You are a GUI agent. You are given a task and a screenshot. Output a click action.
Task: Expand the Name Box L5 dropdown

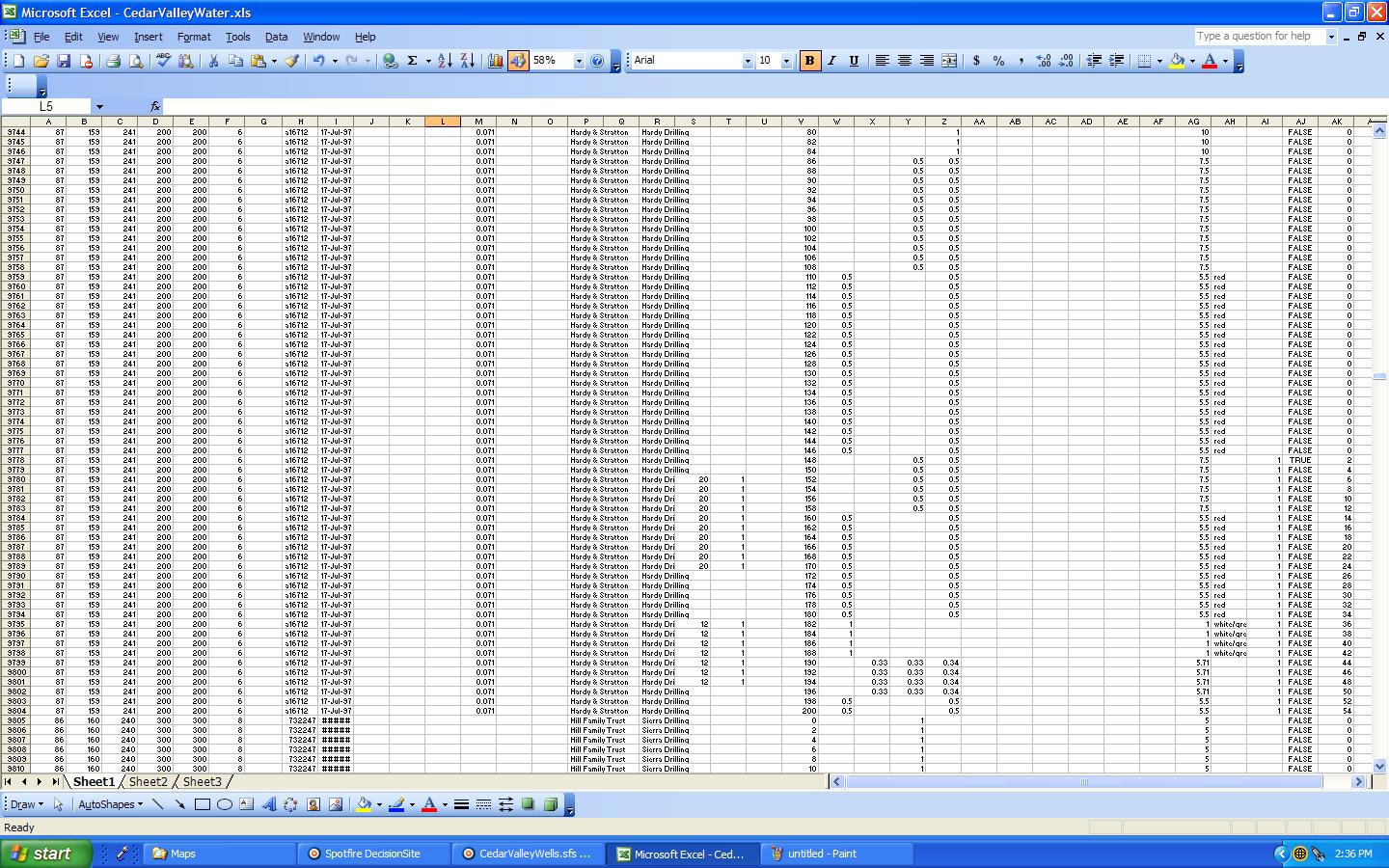pyautogui.click(x=98, y=107)
